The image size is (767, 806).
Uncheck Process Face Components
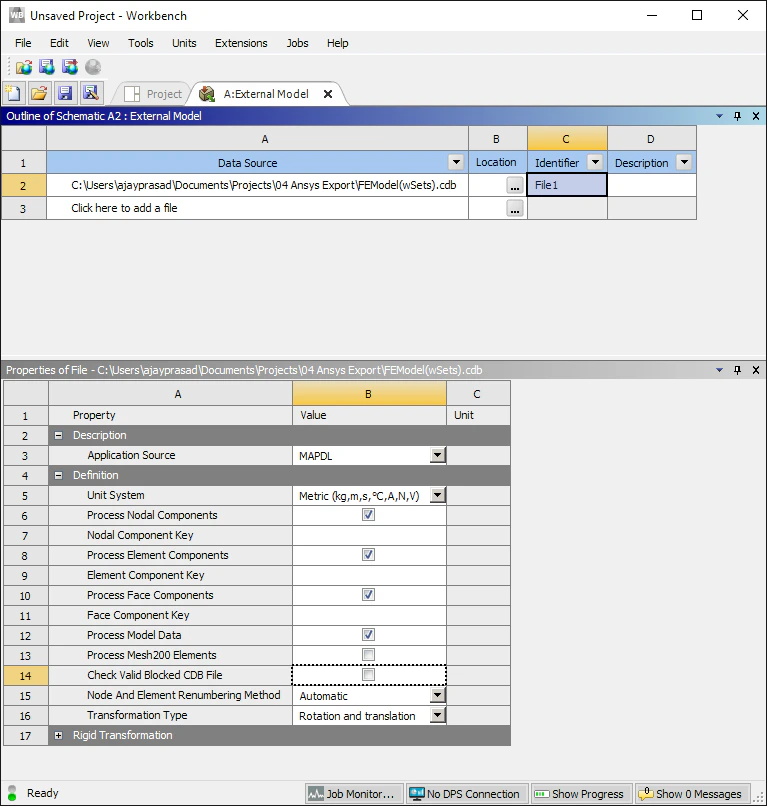click(368, 595)
